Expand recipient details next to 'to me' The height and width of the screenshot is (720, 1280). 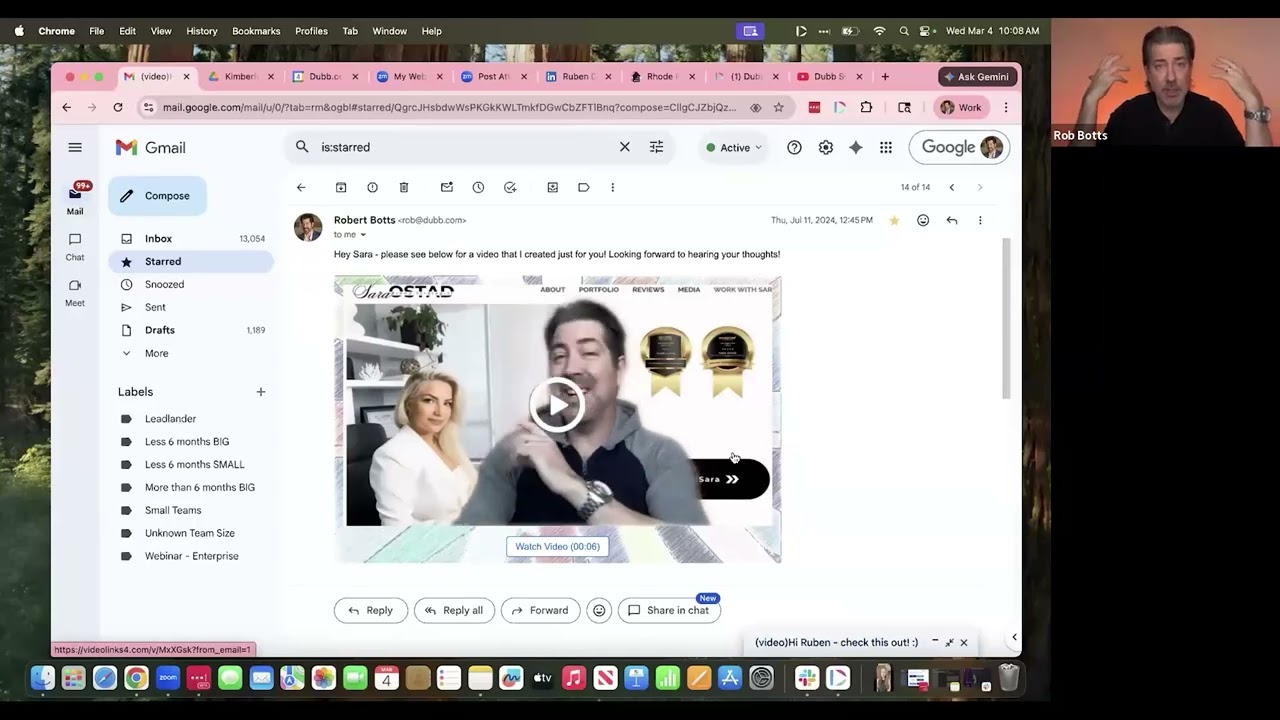pyautogui.click(x=362, y=235)
